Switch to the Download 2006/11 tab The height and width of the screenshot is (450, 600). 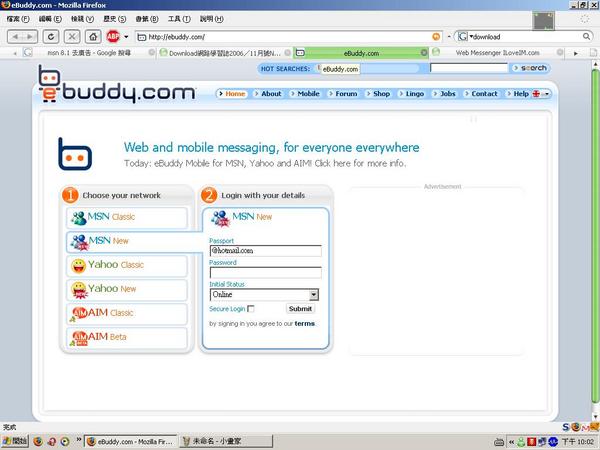[225, 53]
